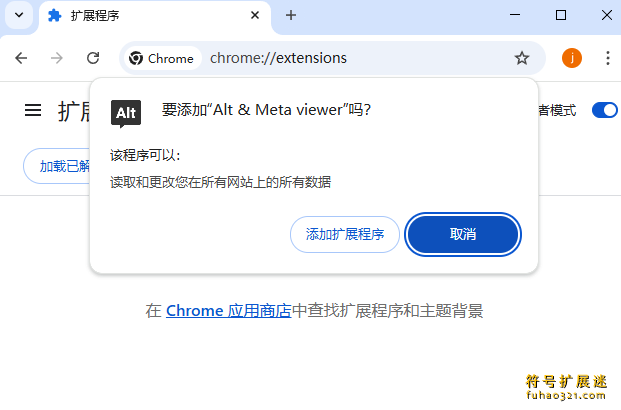Bookmark this page with the star icon
This screenshot has width=621, height=410.
click(x=522, y=58)
